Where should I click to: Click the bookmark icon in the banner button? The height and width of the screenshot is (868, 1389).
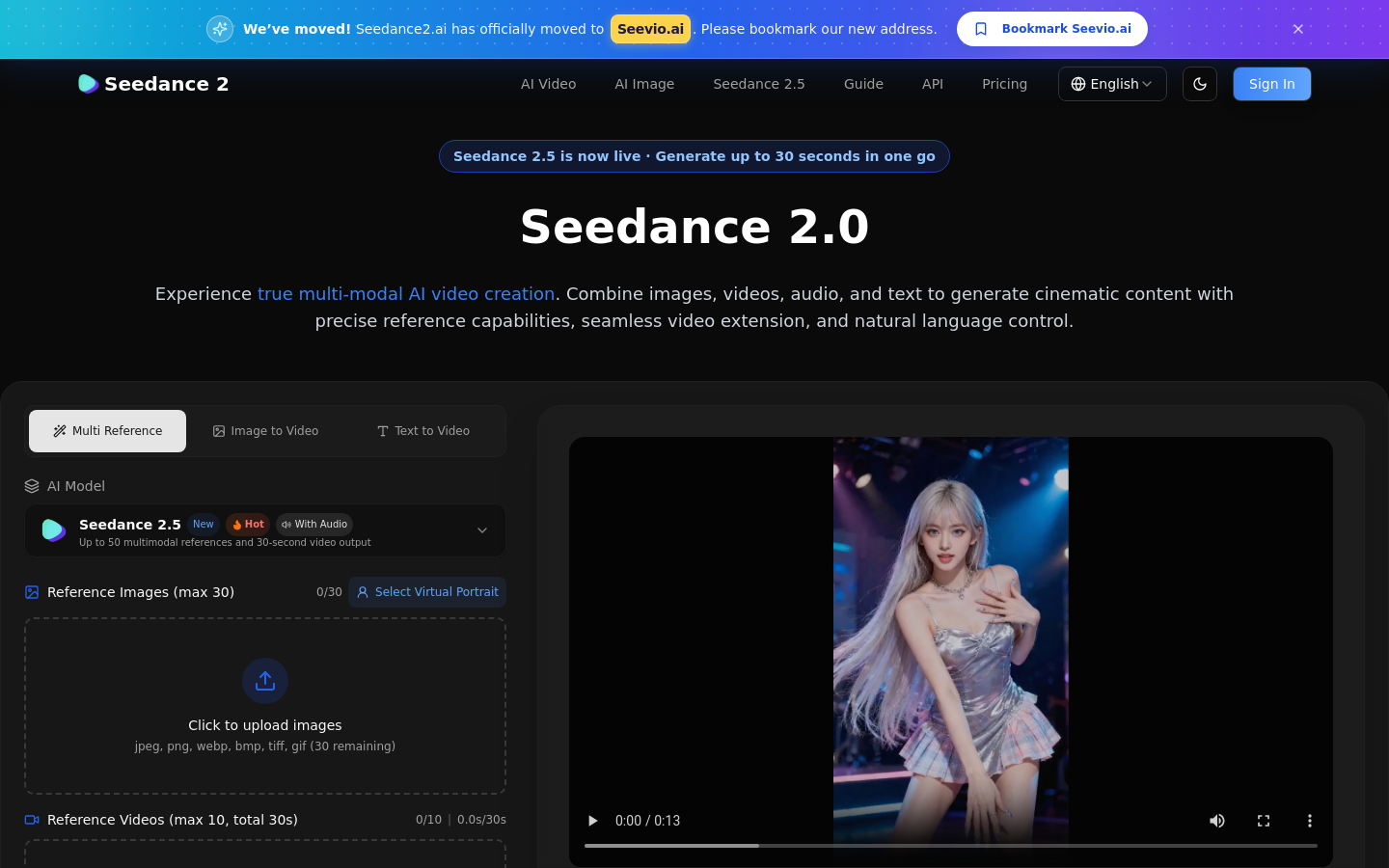click(x=981, y=29)
